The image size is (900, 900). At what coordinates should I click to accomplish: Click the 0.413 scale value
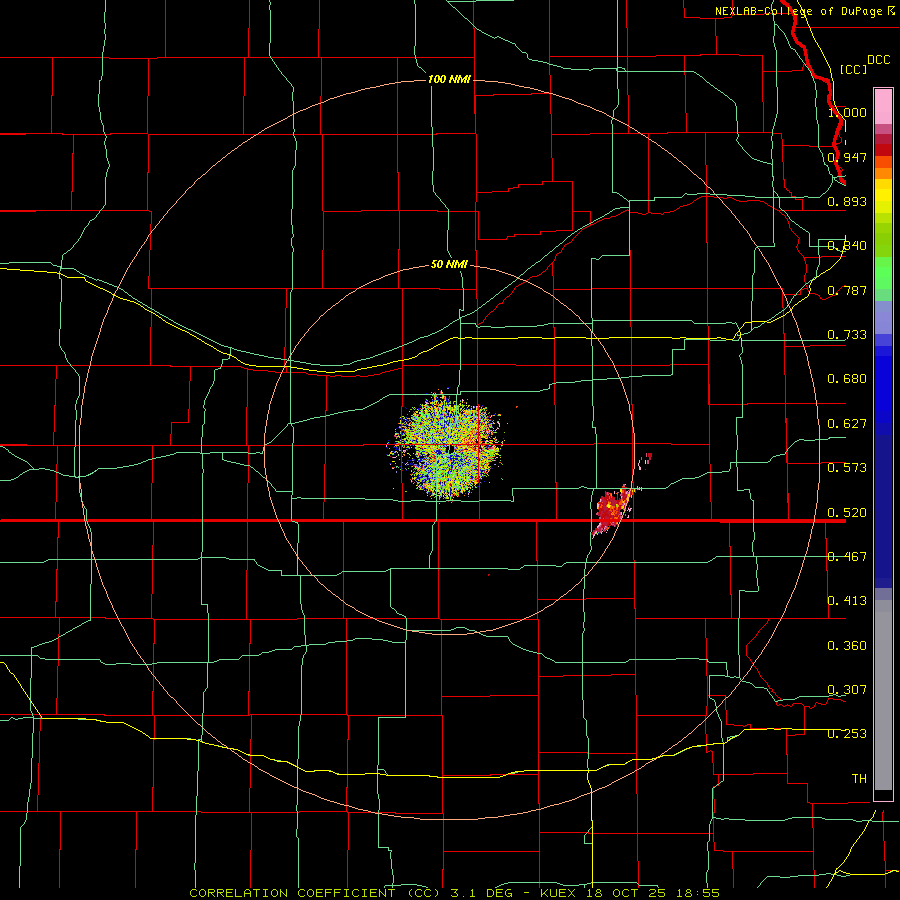(x=847, y=601)
